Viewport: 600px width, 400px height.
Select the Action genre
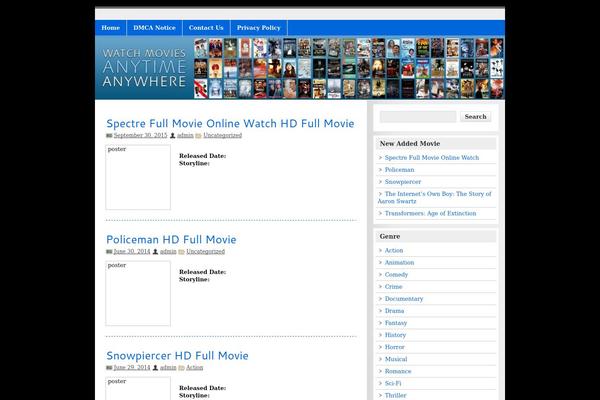[394, 250]
